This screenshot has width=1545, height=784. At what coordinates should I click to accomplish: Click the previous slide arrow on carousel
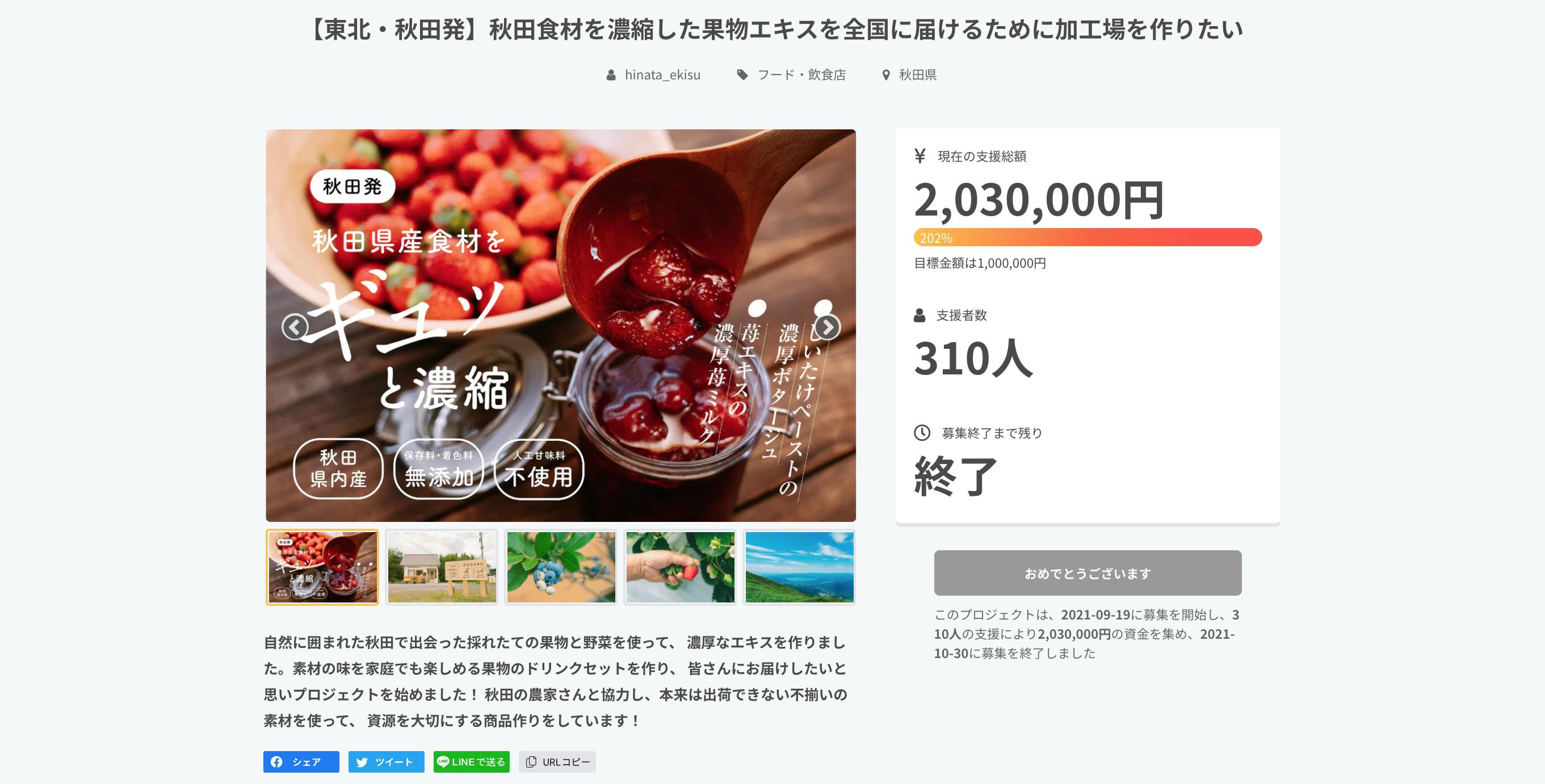(295, 327)
